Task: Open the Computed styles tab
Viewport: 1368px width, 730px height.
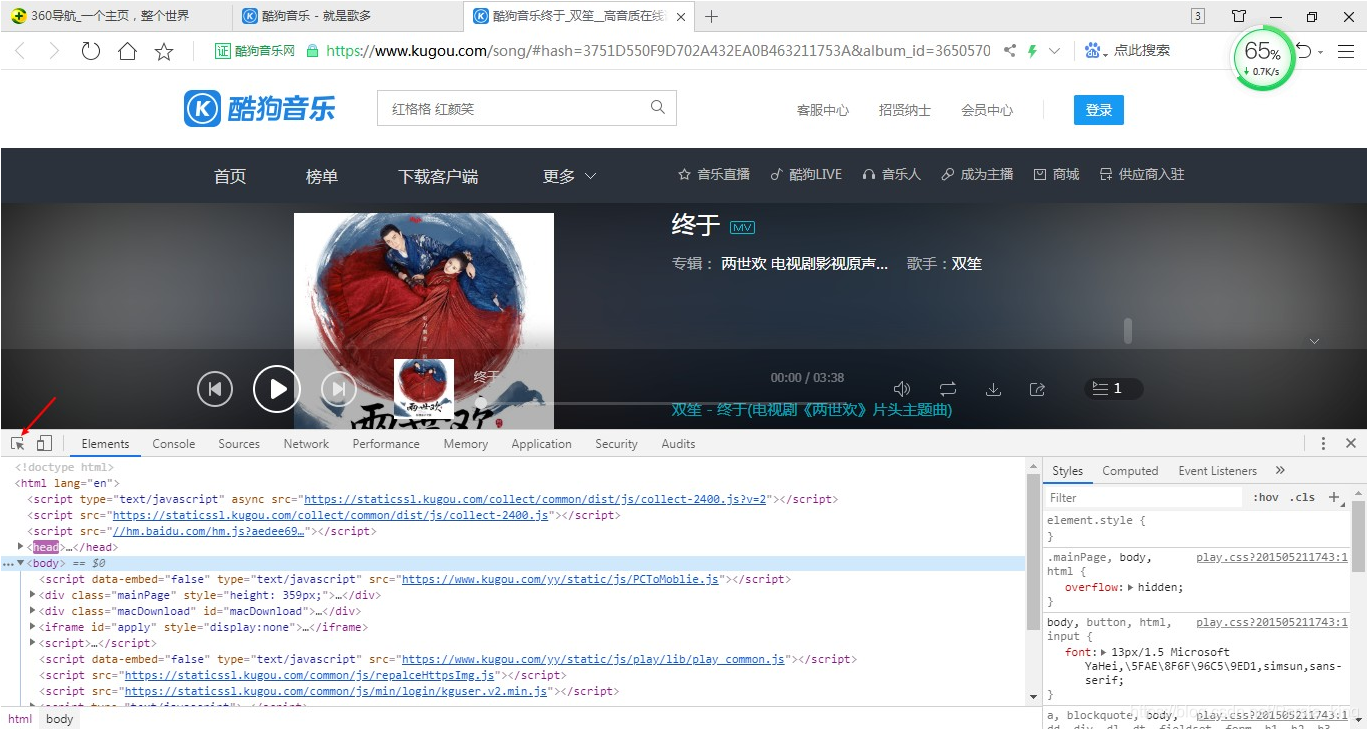Action: (x=1130, y=470)
